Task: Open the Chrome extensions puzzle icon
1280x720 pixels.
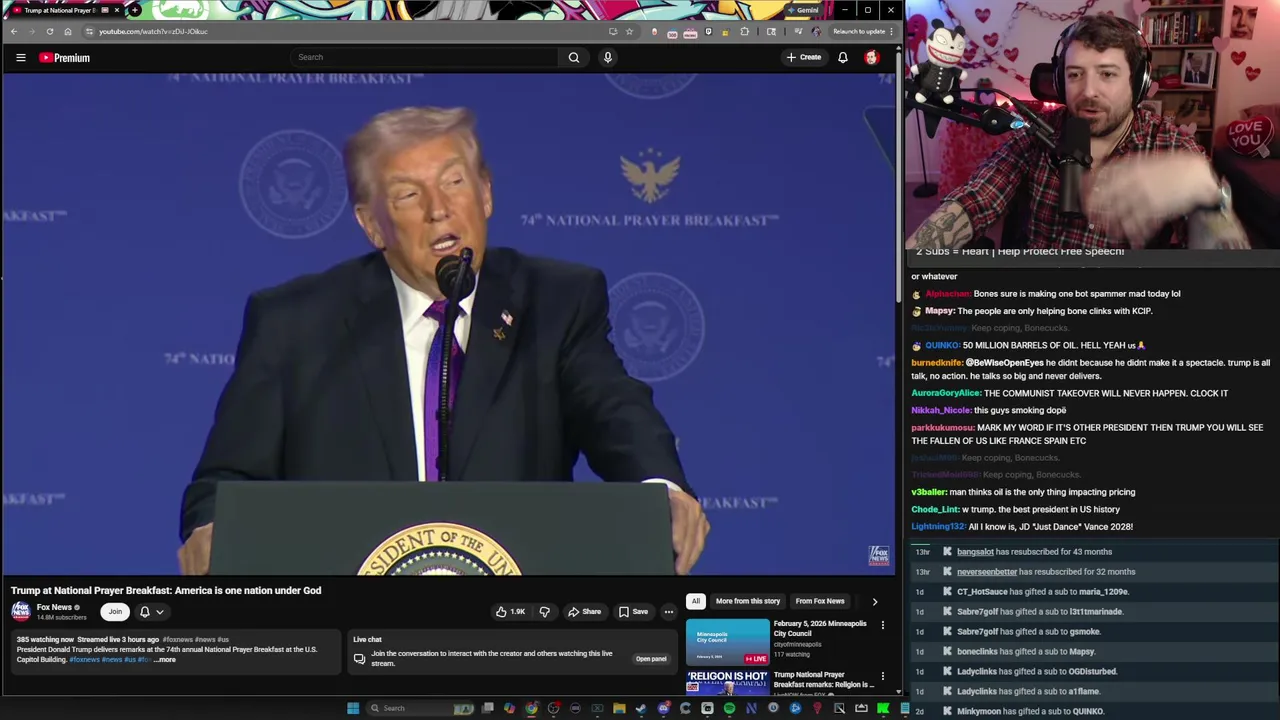Action: (x=744, y=31)
